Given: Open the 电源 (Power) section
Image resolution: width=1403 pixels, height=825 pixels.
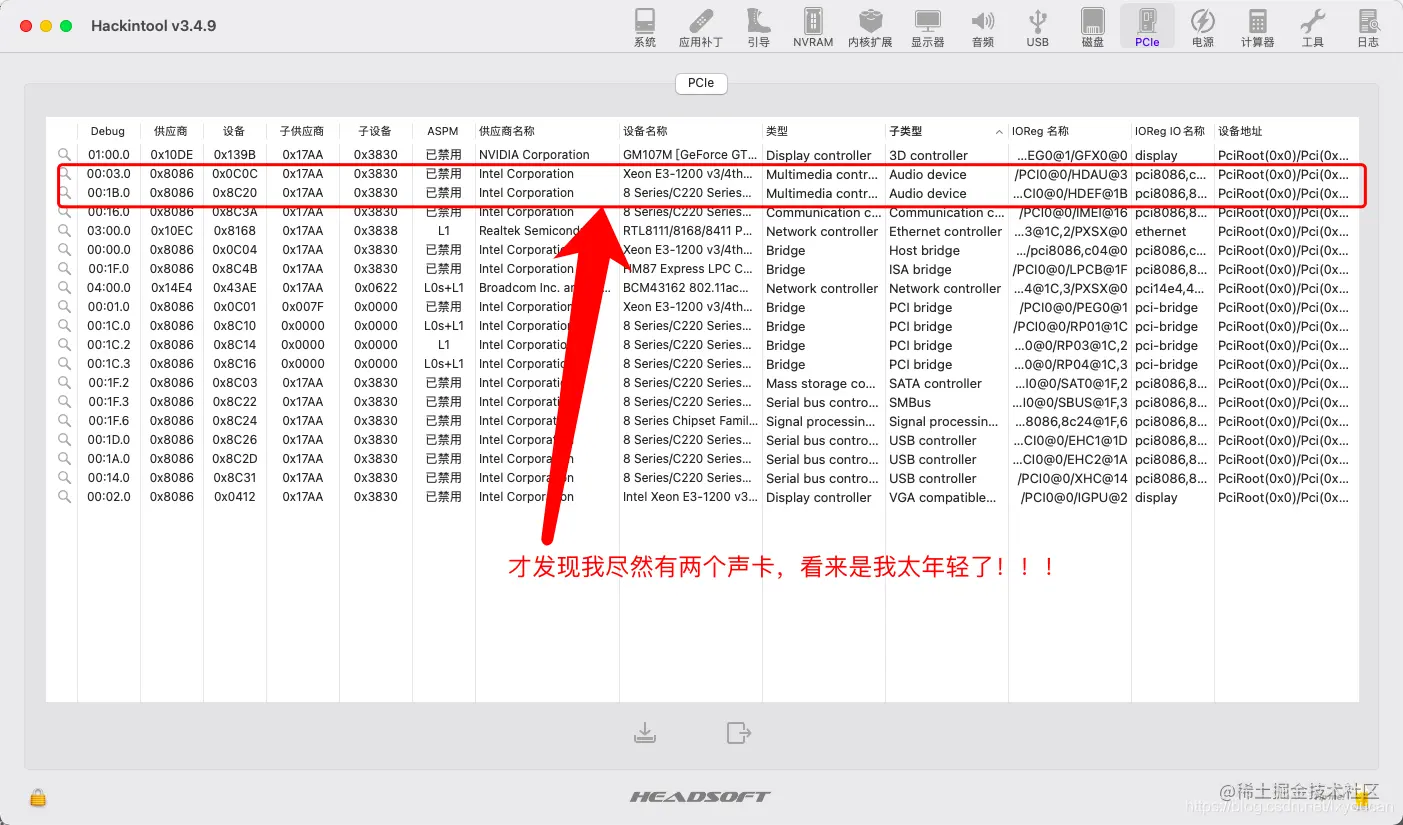Looking at the screenshot, I should pyautogui.click(x=1203, y=28).
